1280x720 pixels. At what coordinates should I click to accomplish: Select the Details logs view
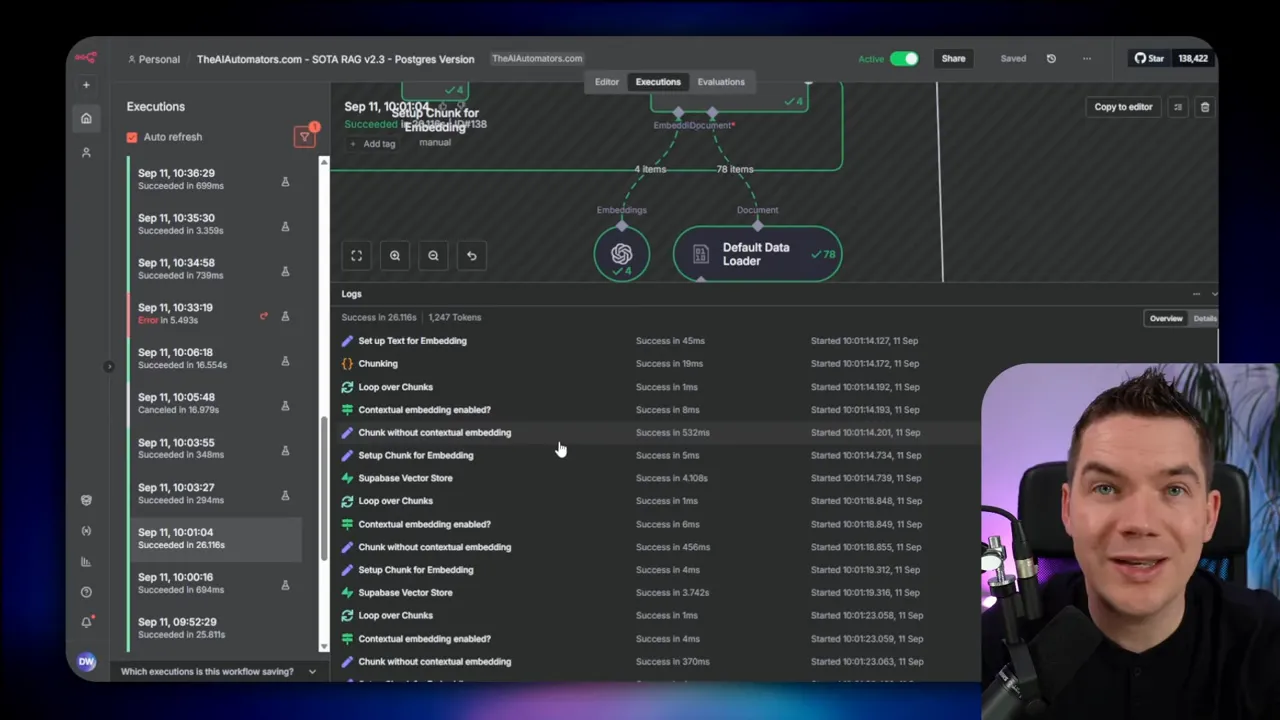point(1205,318)
